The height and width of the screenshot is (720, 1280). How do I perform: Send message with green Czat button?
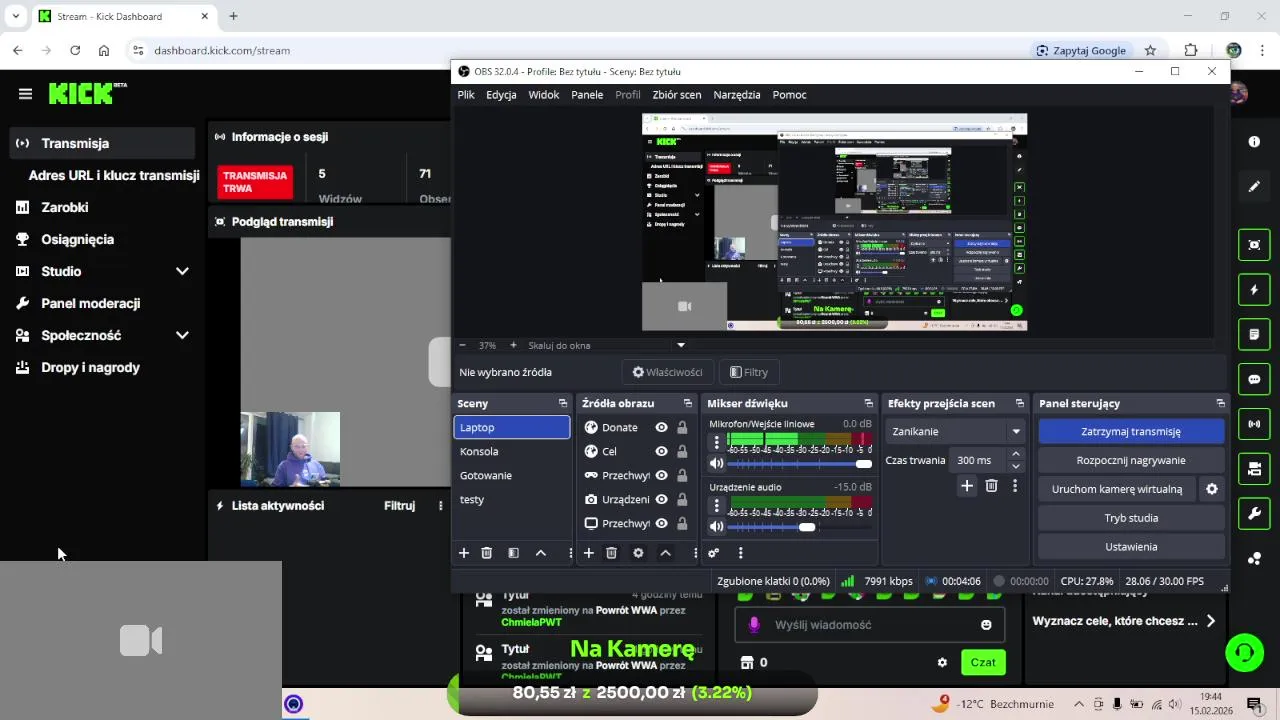tap(983, 662)
